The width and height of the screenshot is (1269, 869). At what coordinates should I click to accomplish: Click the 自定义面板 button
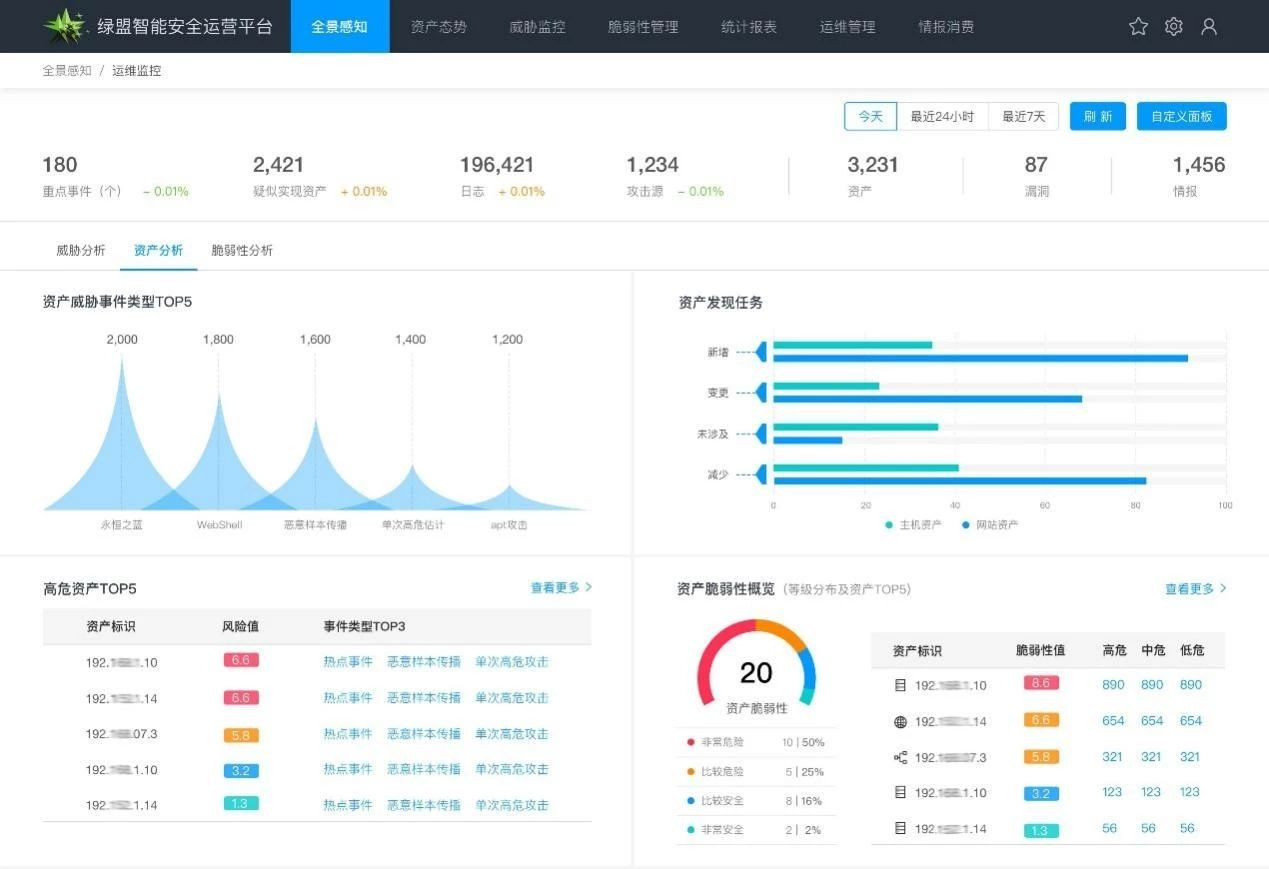(x=1181, y=116)
